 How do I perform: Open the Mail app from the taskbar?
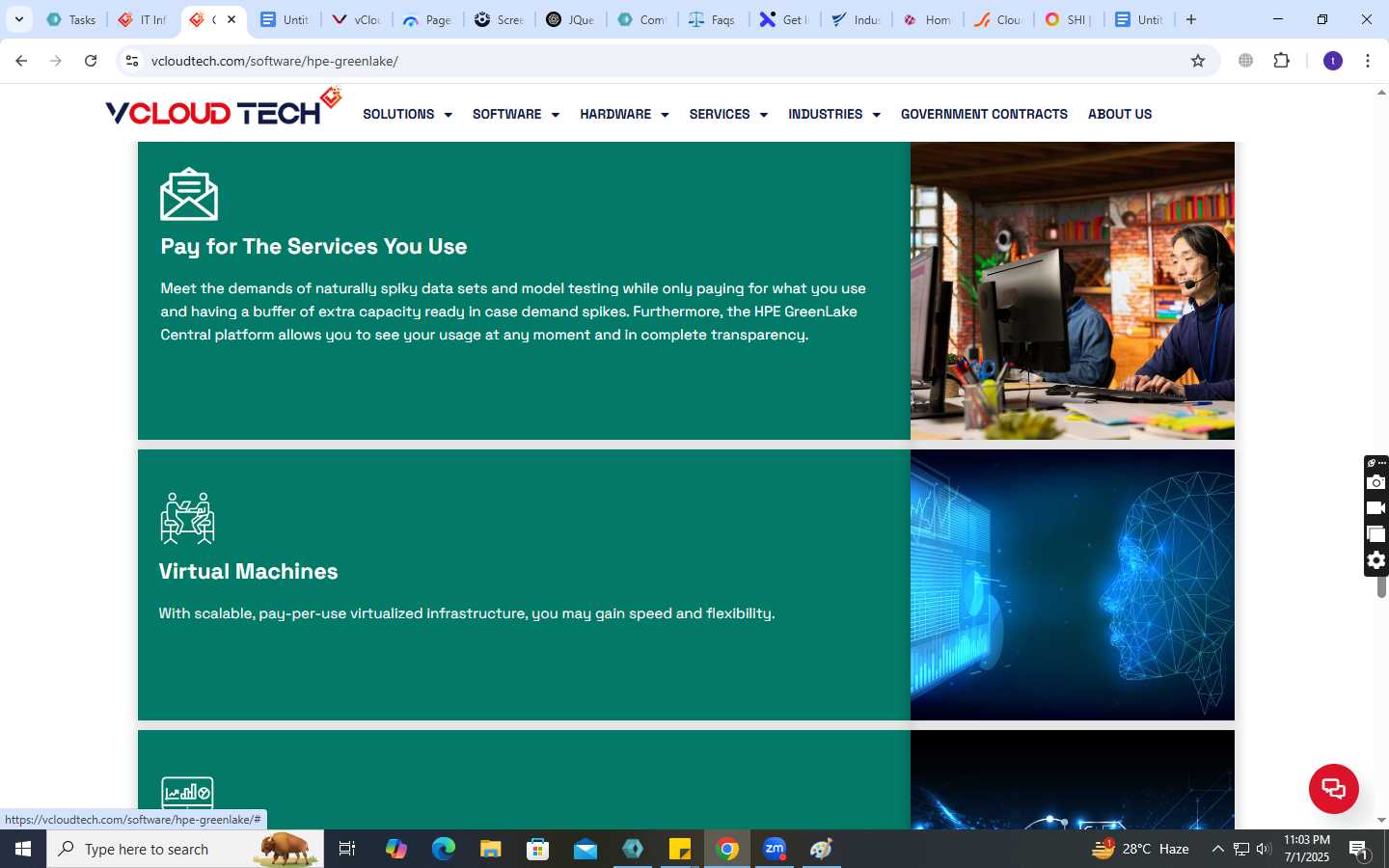pos(586,849)
